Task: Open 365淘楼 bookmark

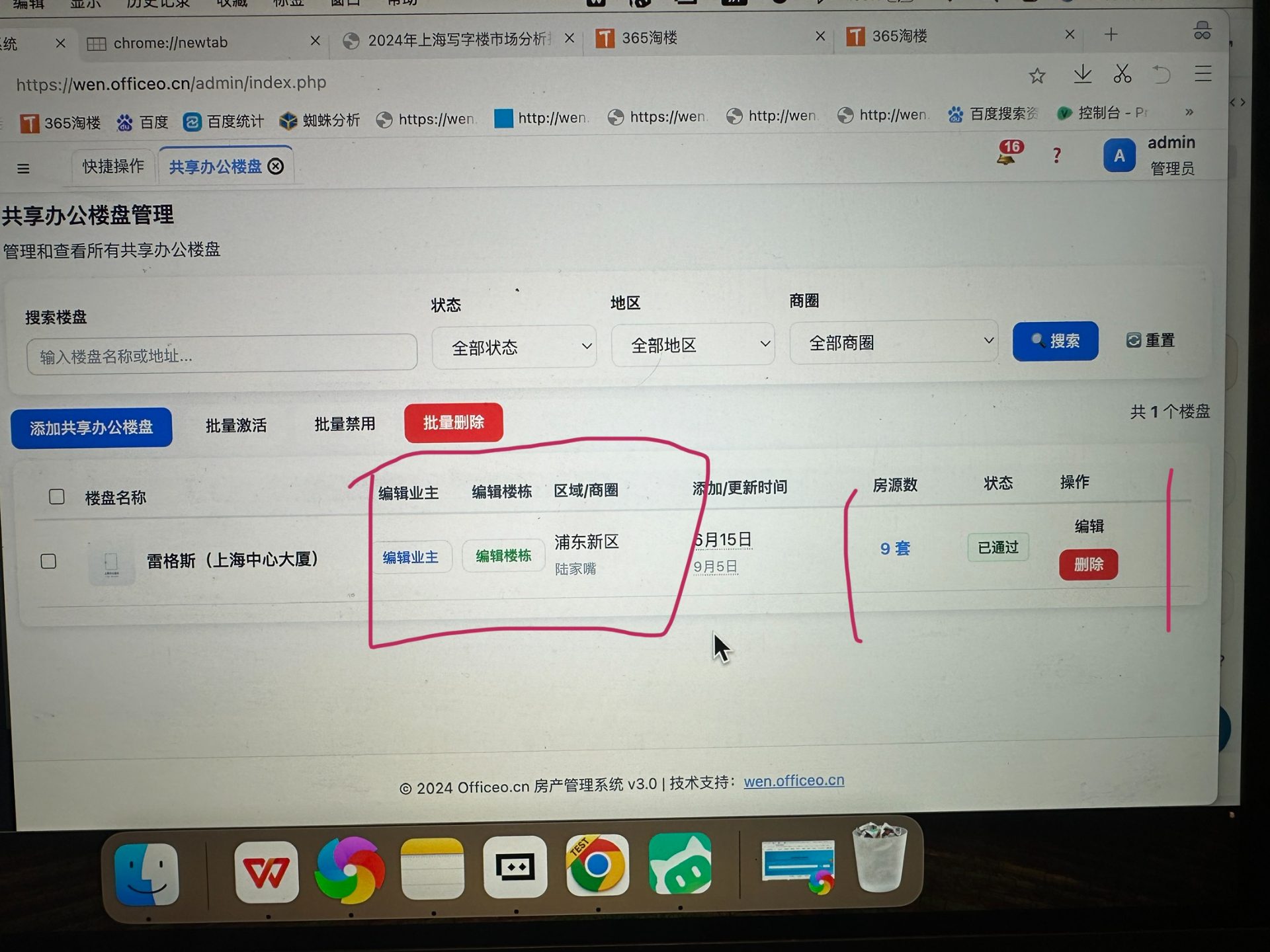Action: [60, 123]
